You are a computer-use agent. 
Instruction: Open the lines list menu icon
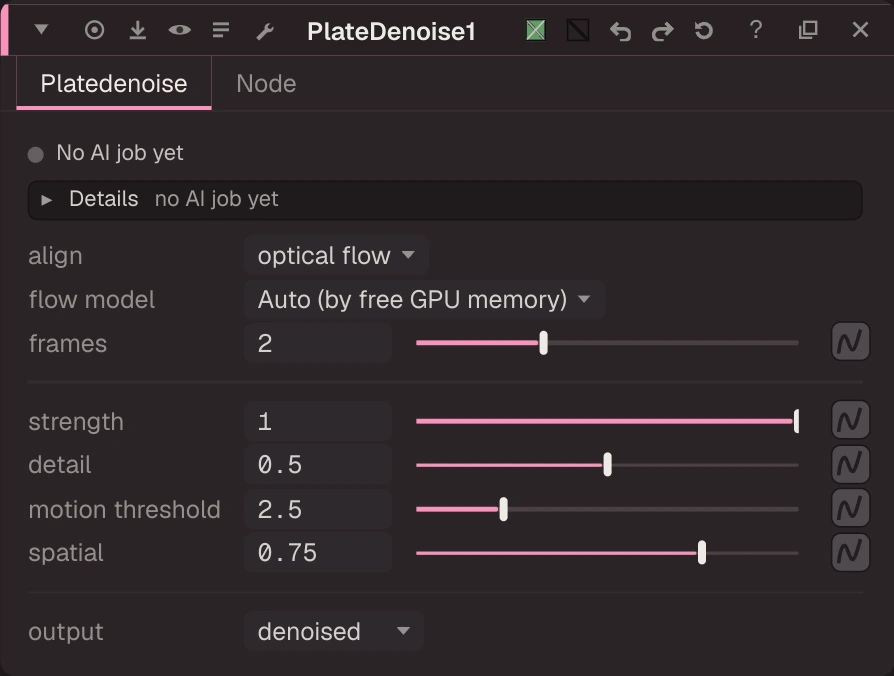coord(221,30)
